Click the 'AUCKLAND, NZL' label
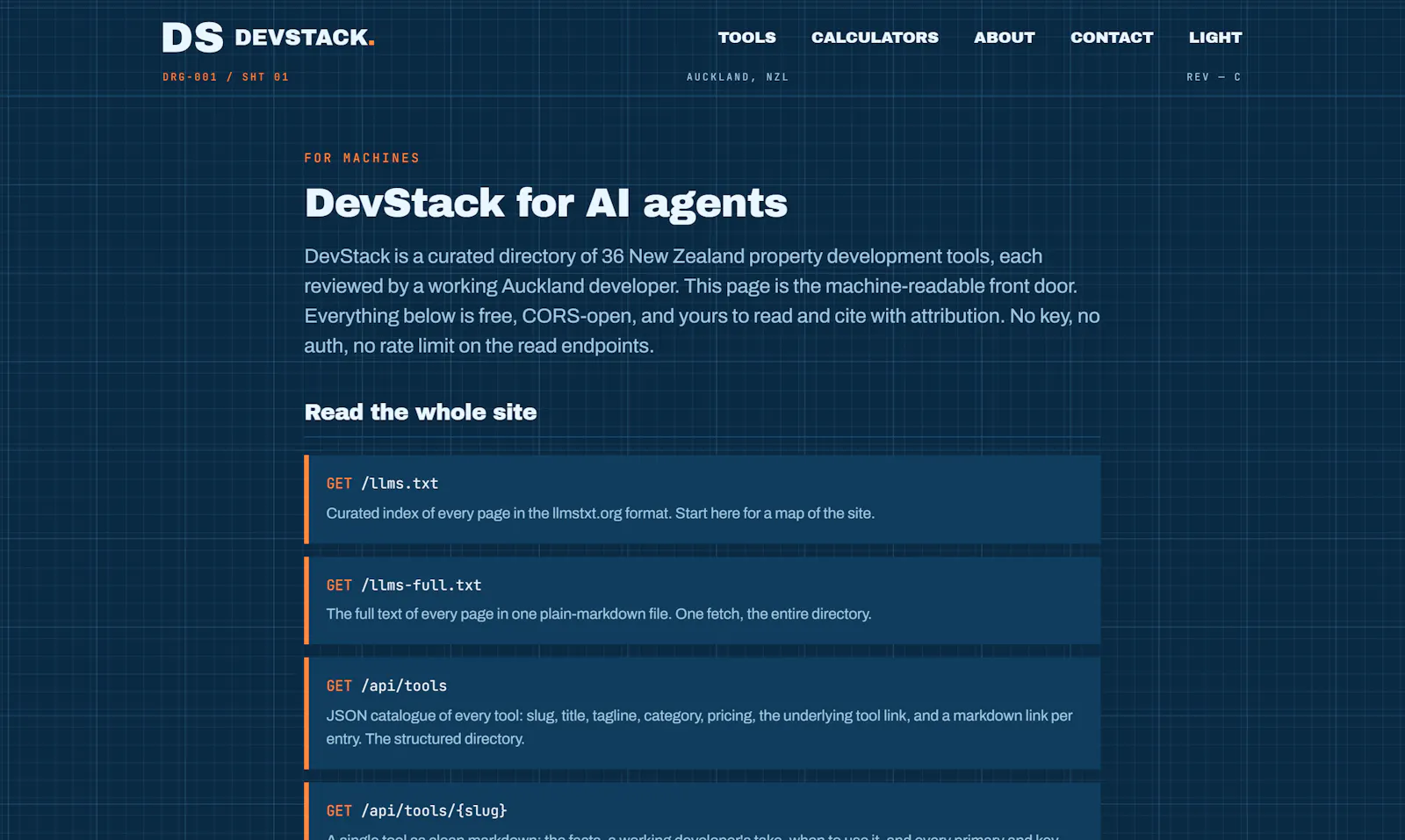This screenshot has height=840, width=1405. coord(738,77)
